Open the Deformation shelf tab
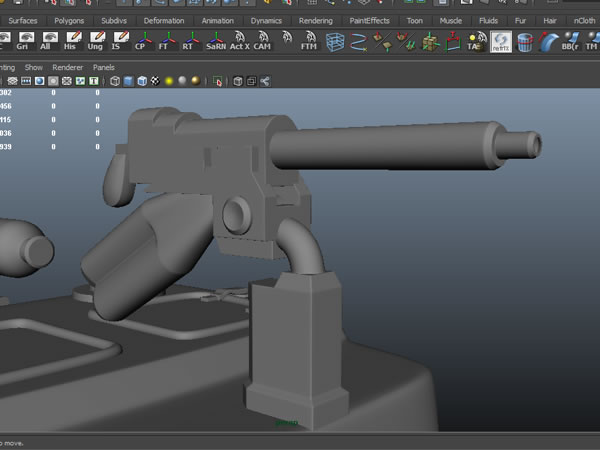The width and height of the screenshot is (600, 450). [x=164, y=21]
